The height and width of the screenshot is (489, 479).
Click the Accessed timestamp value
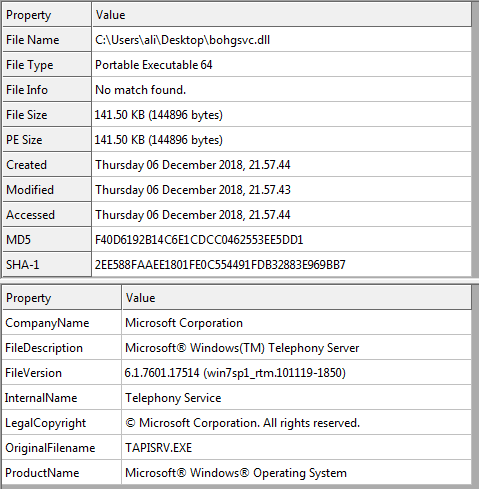click(193, 215)
